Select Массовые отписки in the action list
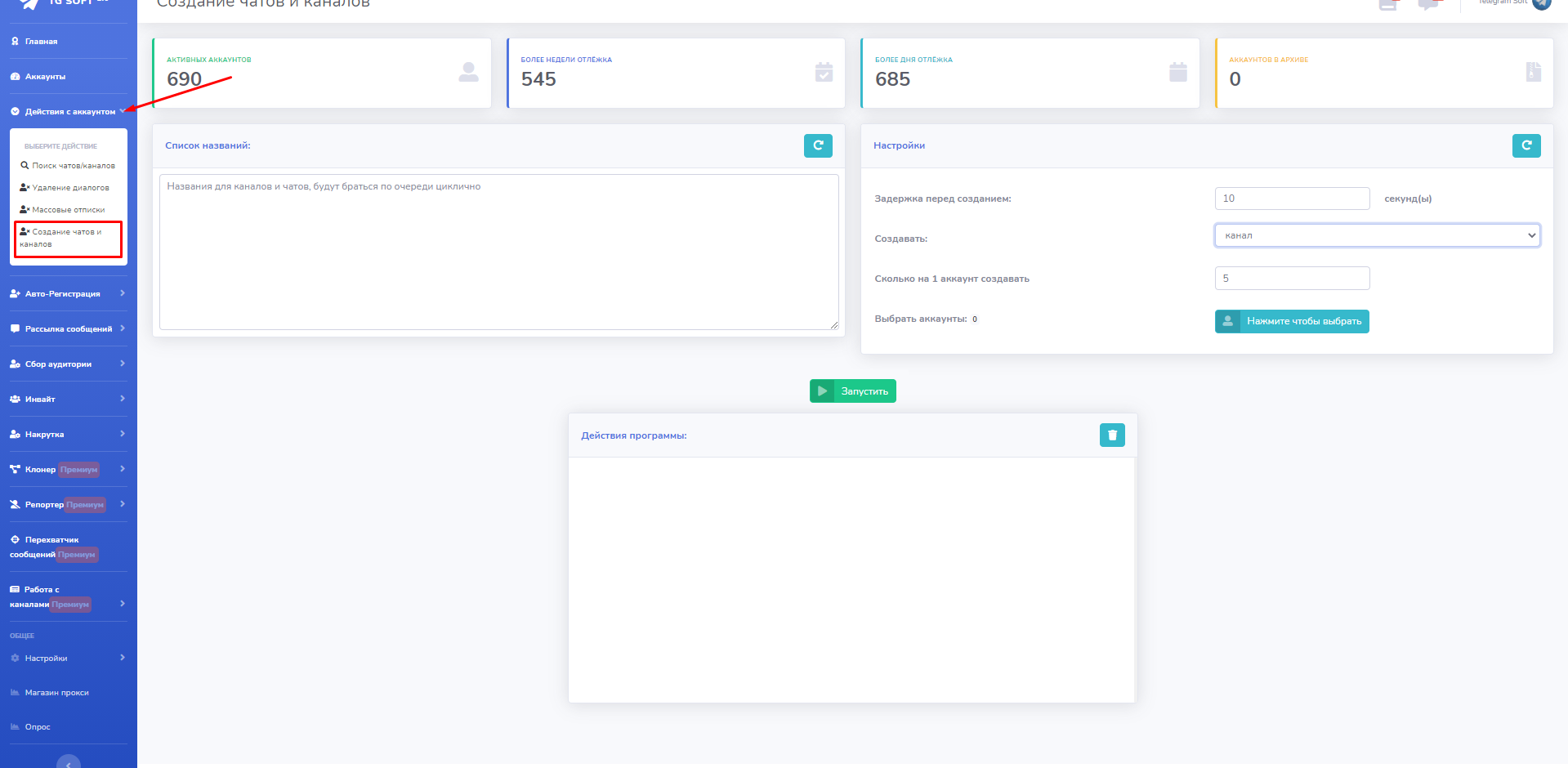Image resolution: width=1568 pixels, height=768 pixels. click(62, 209)
